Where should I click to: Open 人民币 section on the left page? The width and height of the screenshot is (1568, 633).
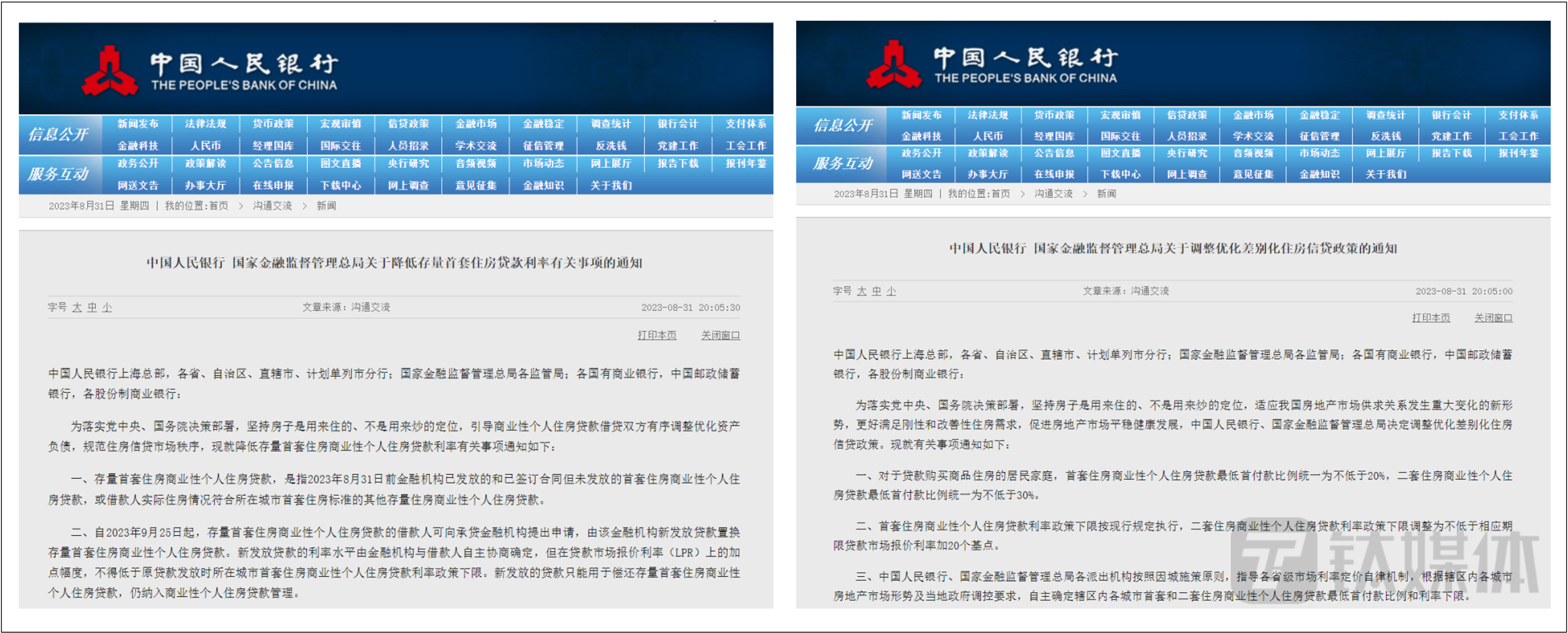click(205, 146)
